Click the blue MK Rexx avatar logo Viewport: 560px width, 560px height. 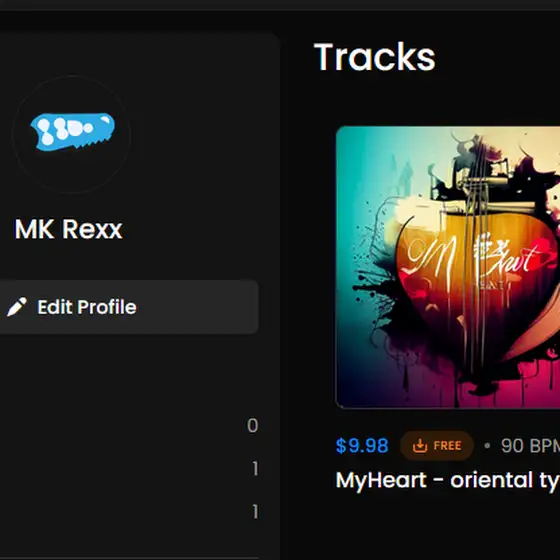pos(72,131)
